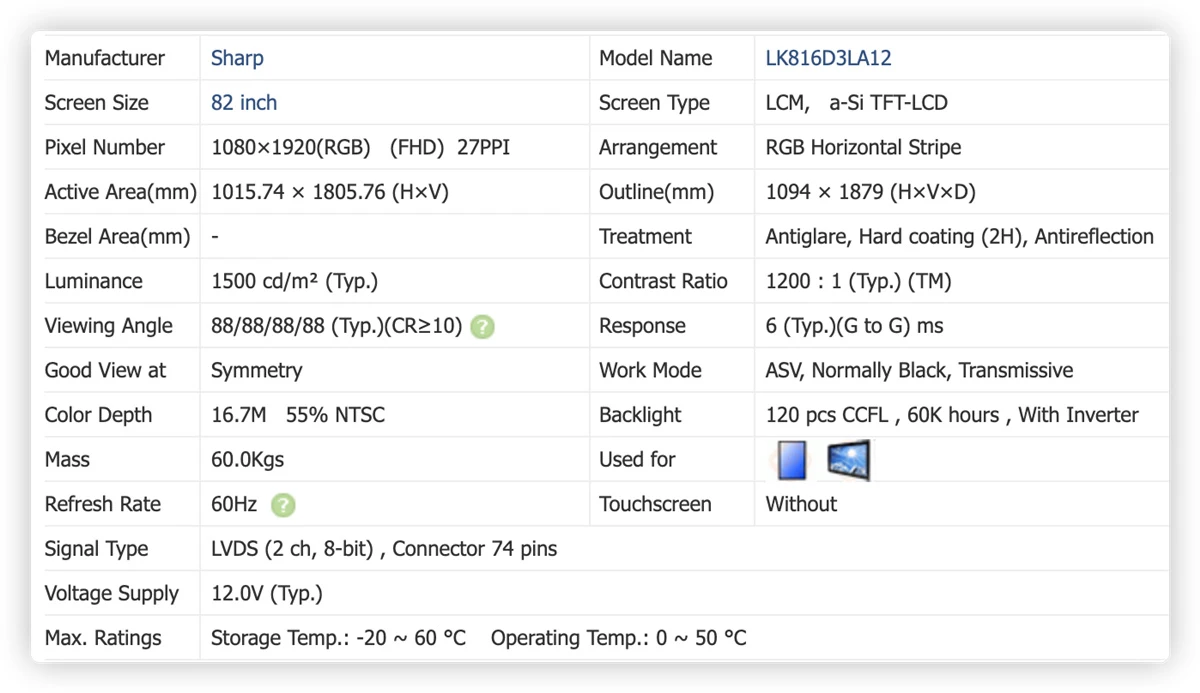Click the Response label

(x=642, y=326)
